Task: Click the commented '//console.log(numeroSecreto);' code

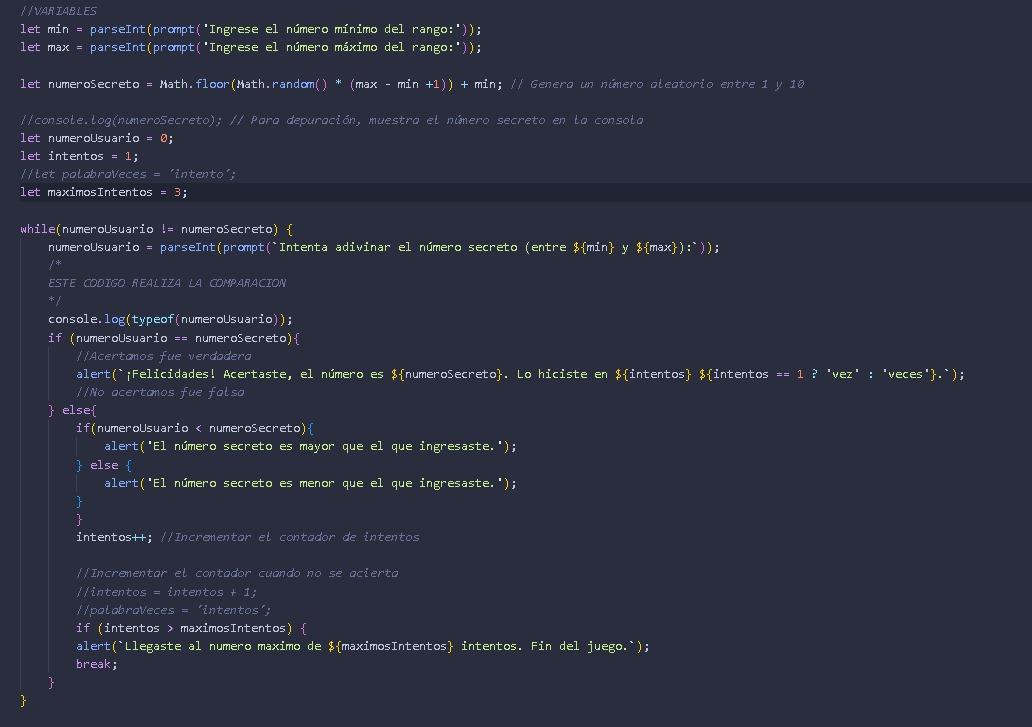Action: [x=121, y=120]
